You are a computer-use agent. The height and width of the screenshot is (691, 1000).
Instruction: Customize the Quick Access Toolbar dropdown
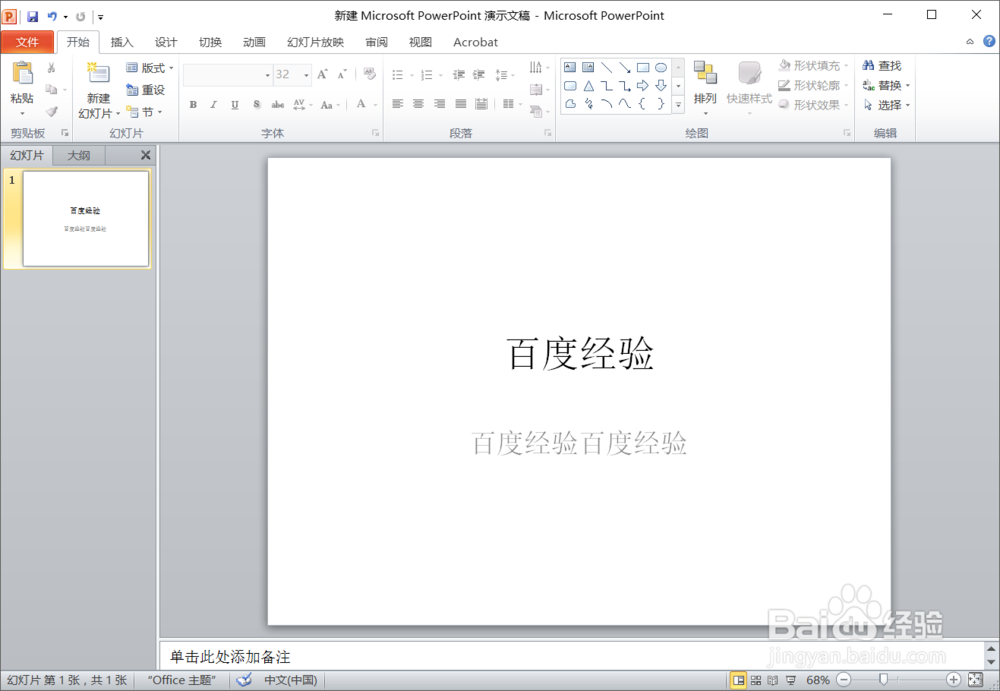(101, 17)
